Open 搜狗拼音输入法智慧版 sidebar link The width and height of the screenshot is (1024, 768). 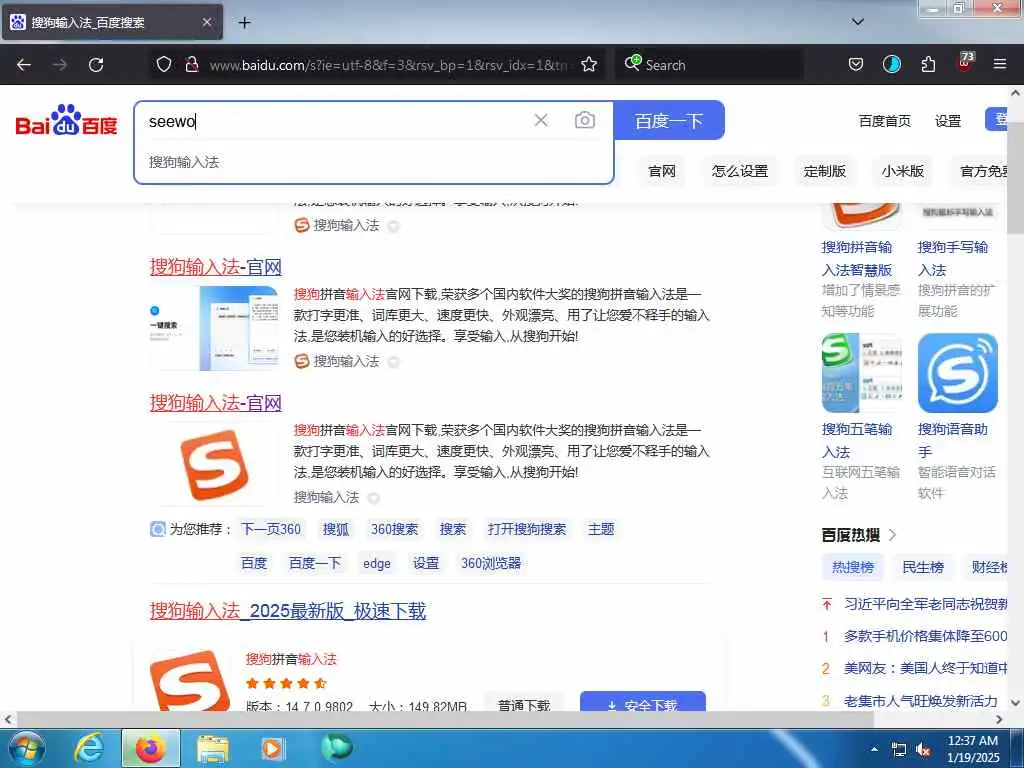tap(857, 259)
